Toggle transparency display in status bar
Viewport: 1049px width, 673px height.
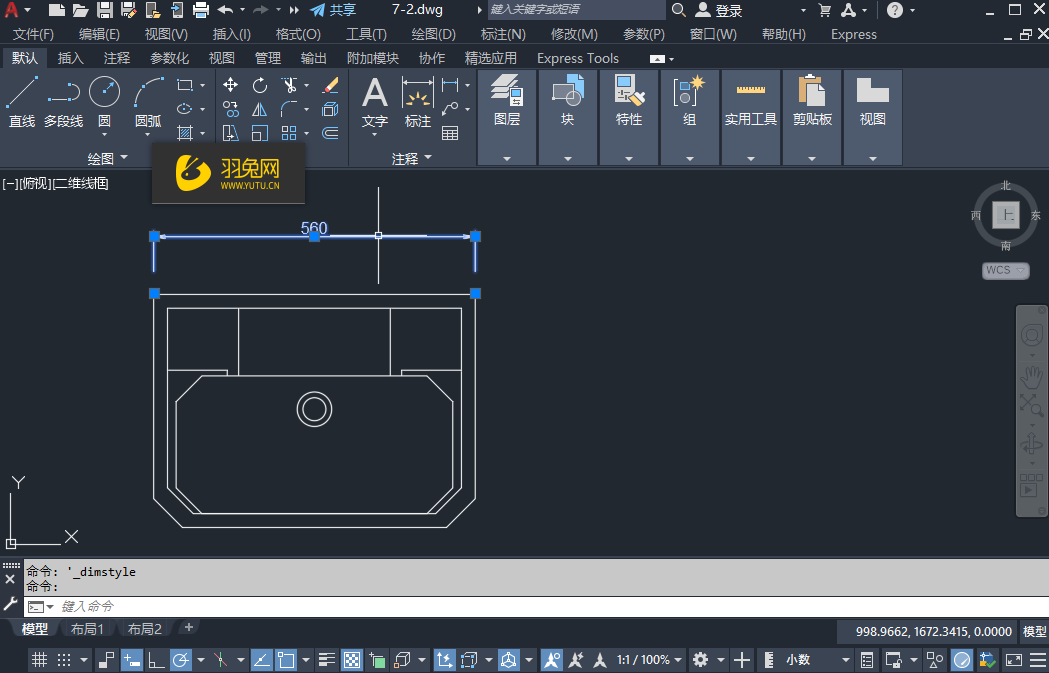pyautogui.click(x=352, y=660)
